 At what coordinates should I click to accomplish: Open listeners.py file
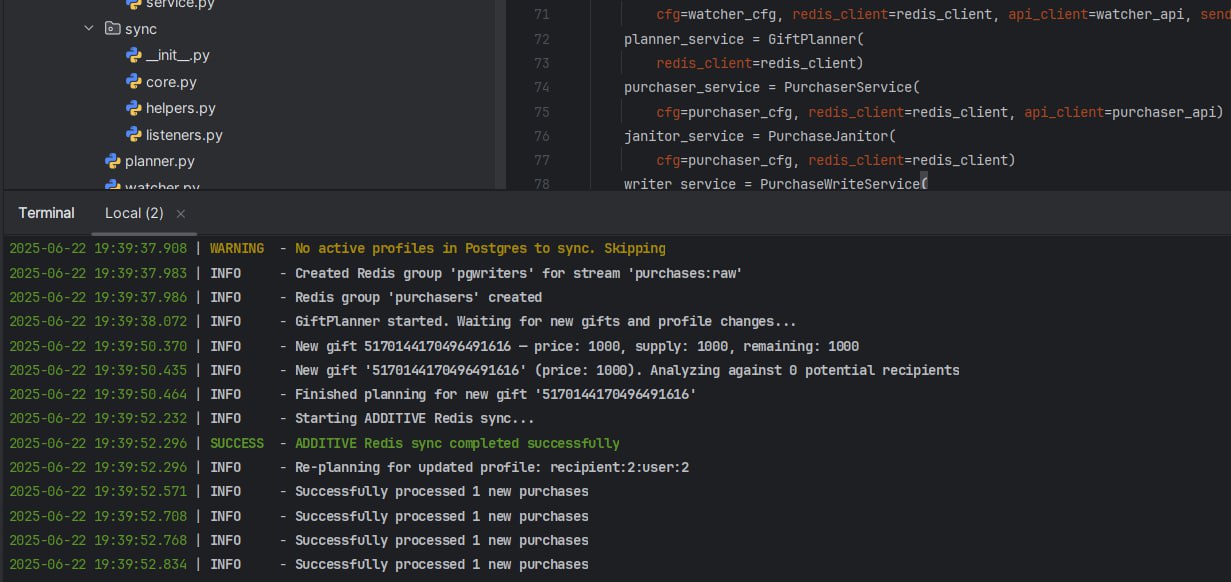(x=184, y=134)
